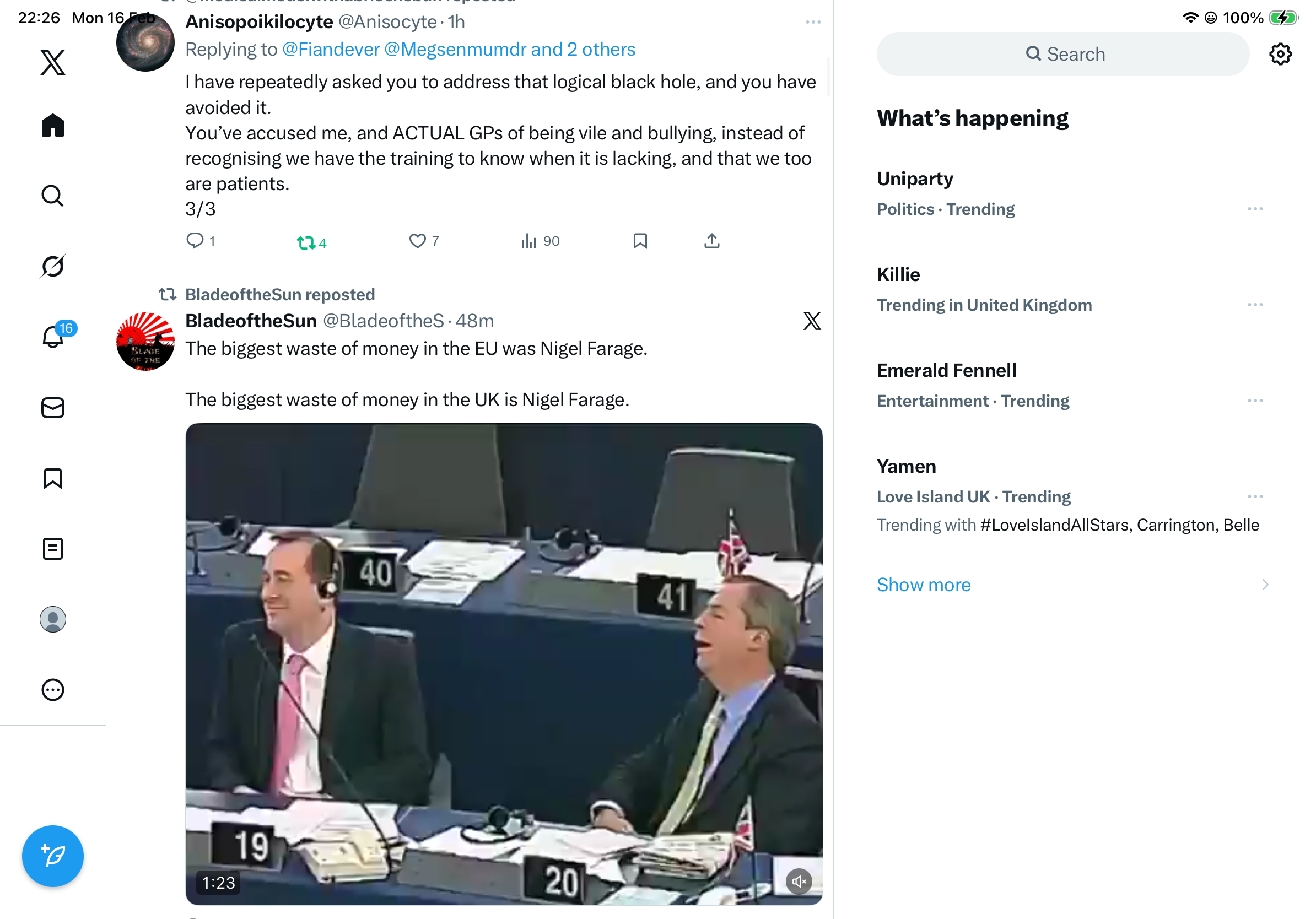Open Bookmarks in left sidebar

pyautogui.click(x=53, y=478)
